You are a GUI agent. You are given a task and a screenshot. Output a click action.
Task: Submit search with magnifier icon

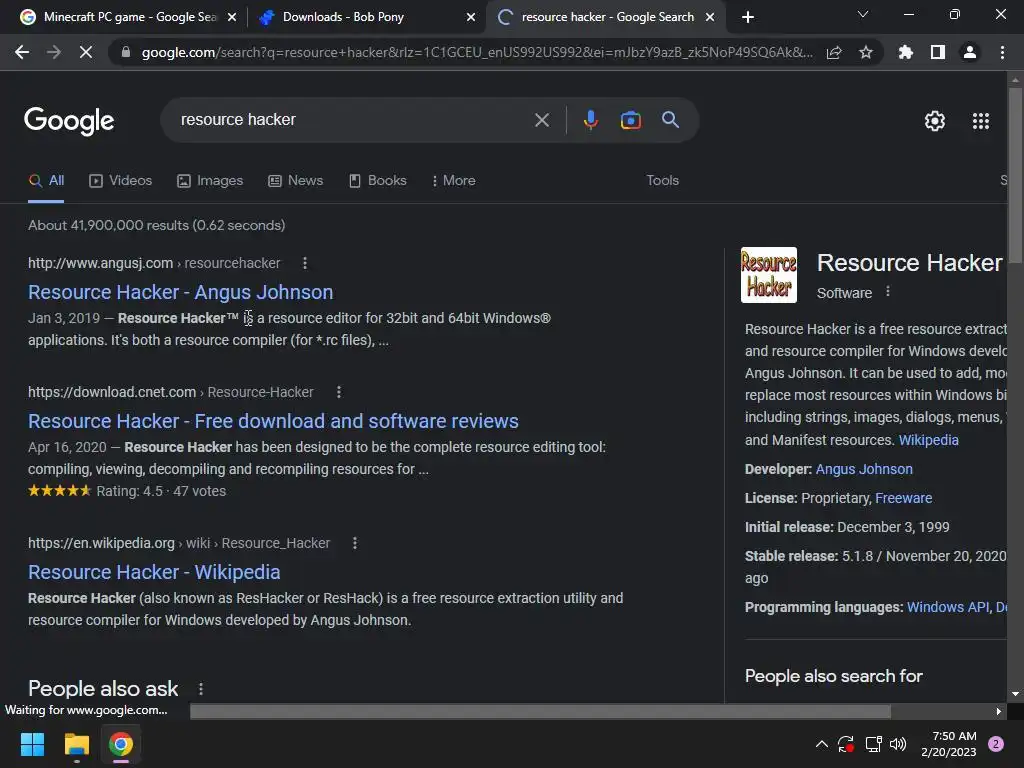[x=670, y=120]
